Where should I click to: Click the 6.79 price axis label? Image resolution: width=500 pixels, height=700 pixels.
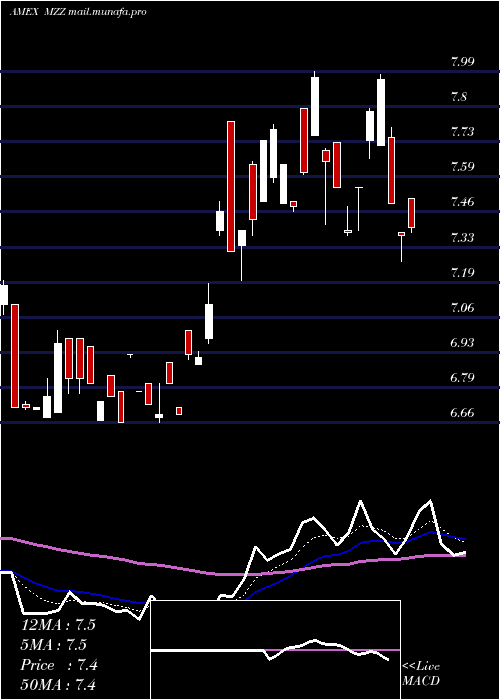pos(462,378)
